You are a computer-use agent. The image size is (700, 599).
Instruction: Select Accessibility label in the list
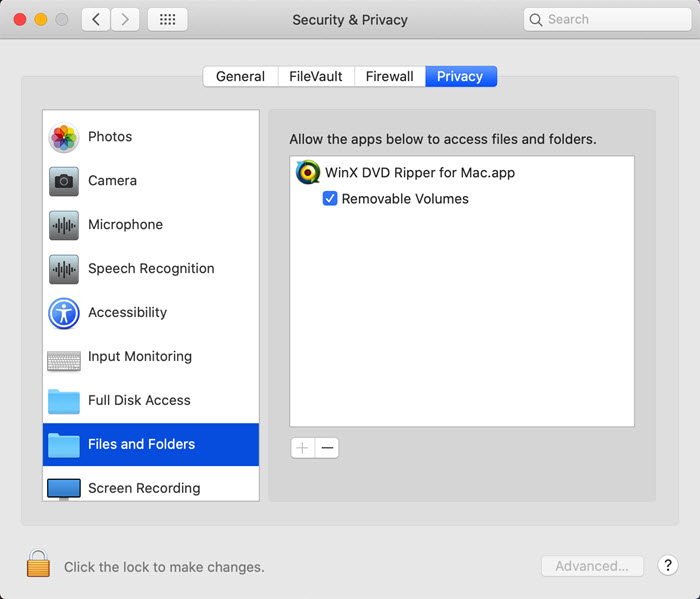point(128,312)
